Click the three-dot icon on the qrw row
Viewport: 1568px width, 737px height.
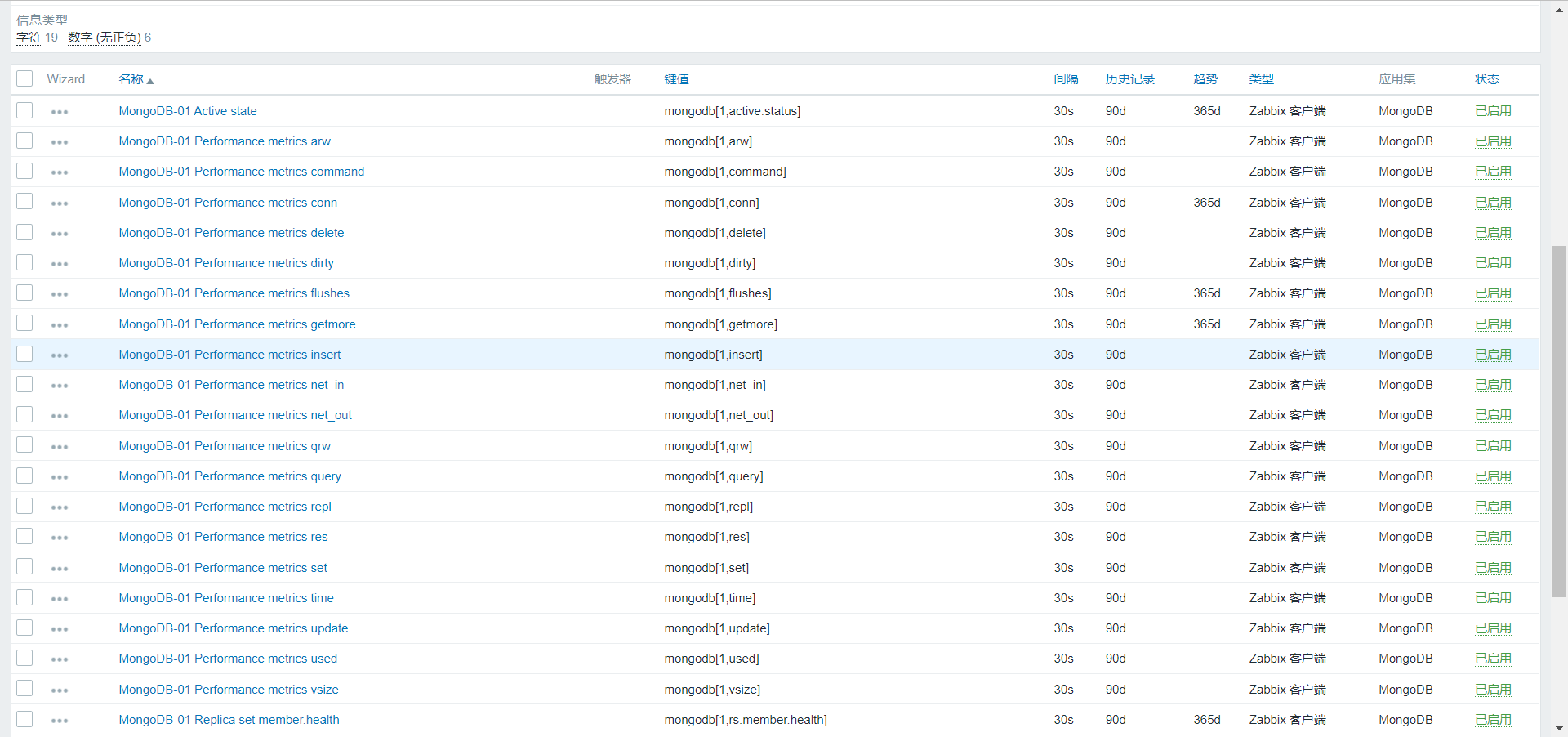[x=60, y=447]
